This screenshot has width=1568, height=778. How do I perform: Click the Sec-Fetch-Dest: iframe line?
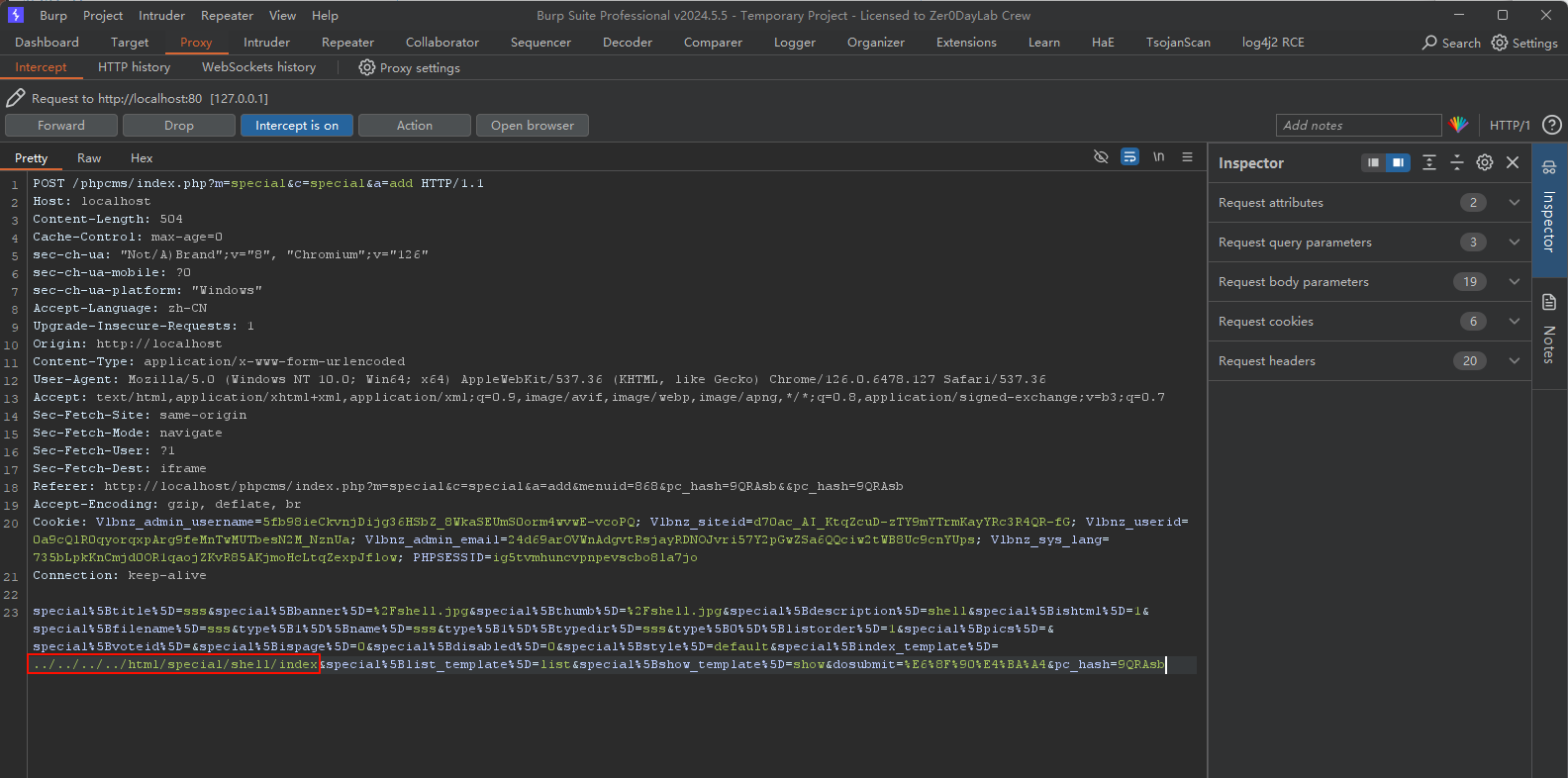pos(120,468)
